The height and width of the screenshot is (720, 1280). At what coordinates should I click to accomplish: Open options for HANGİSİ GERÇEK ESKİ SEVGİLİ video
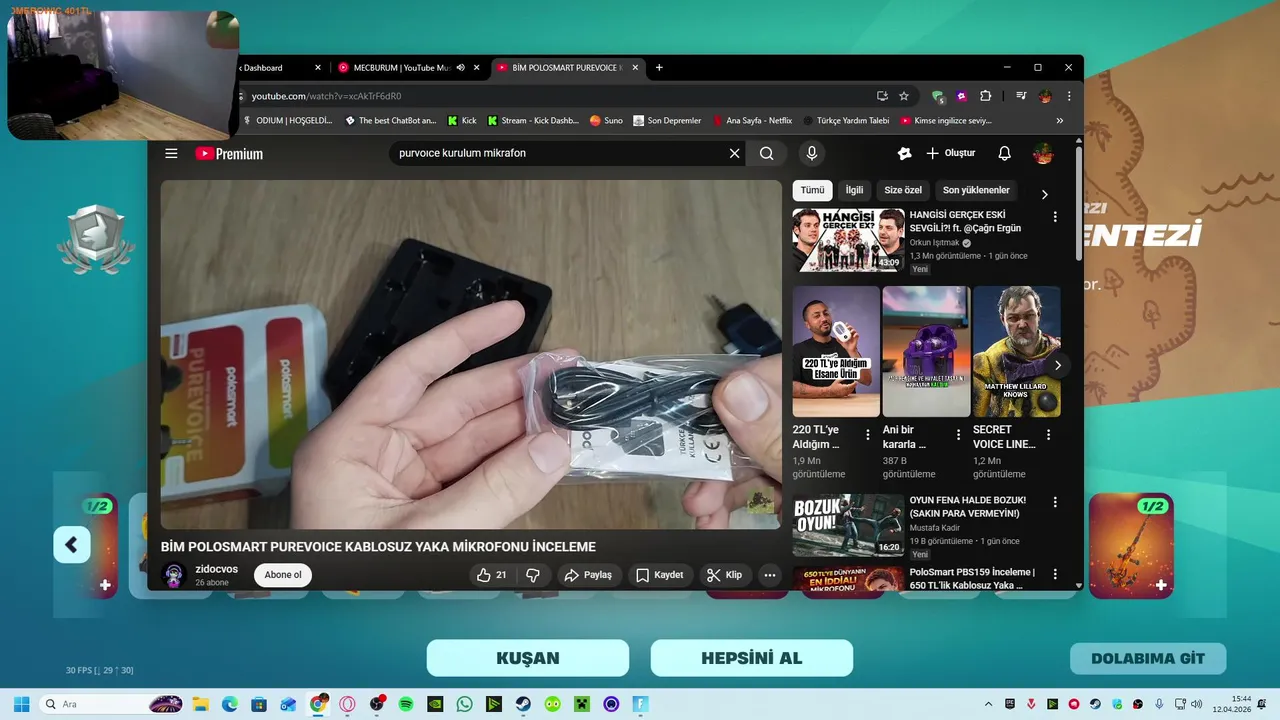(1055, 217)
